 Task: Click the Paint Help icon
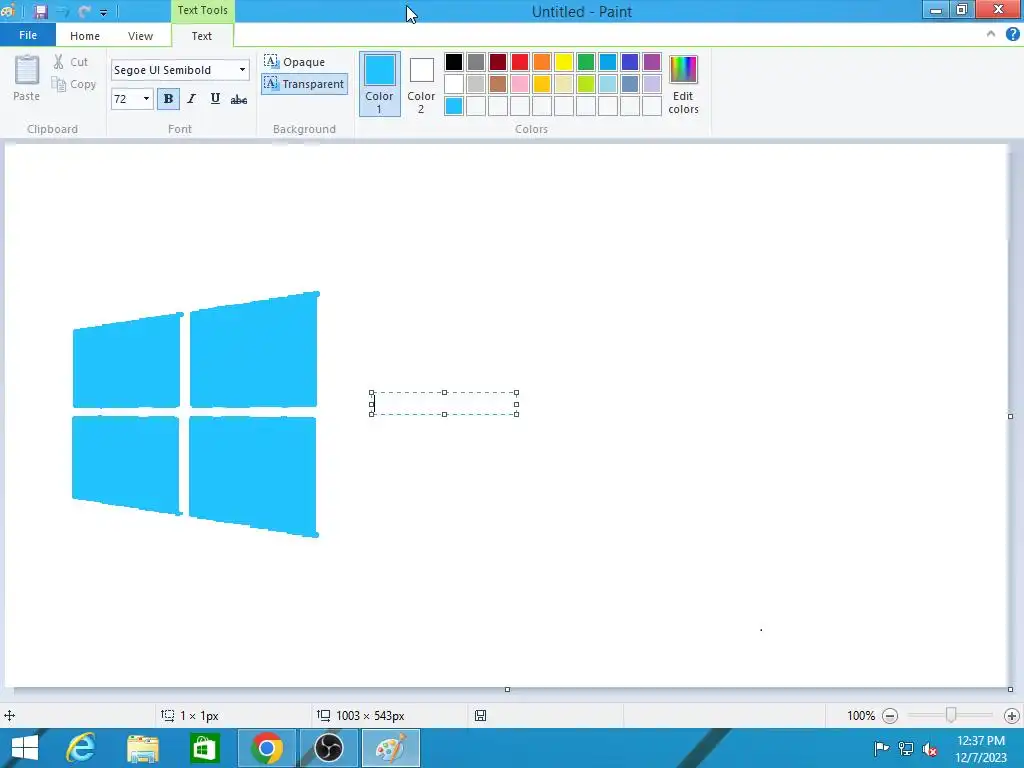[1012, 35]
